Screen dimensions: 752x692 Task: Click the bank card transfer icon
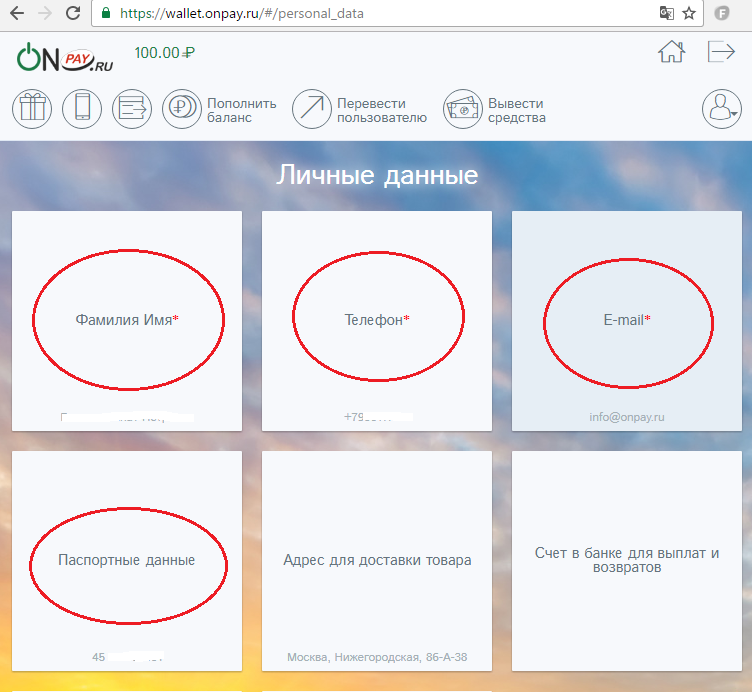132,108
